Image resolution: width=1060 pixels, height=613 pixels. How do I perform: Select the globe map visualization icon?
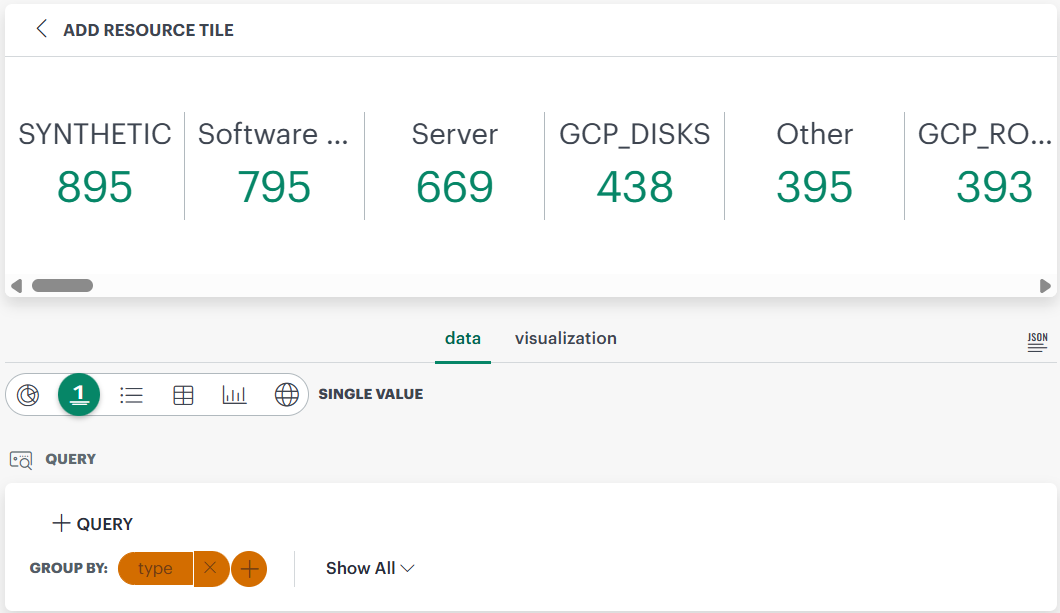[x=287, y=394]
